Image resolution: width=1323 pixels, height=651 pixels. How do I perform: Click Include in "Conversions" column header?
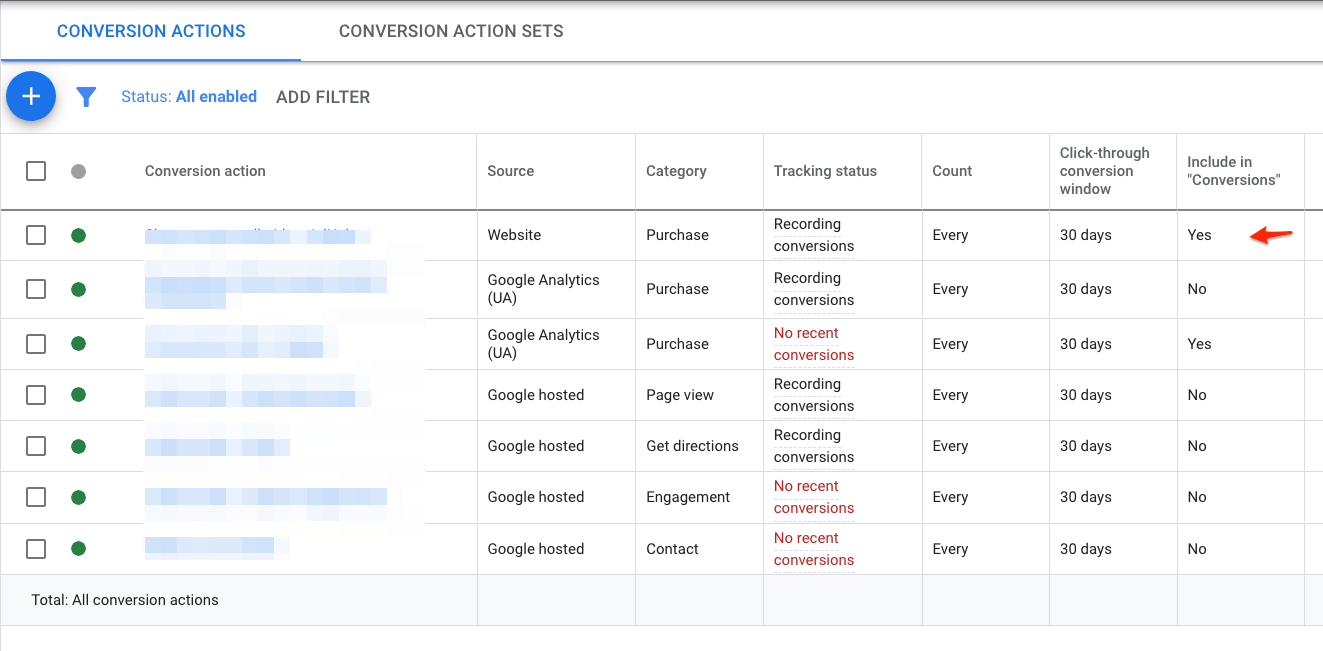1234,171
